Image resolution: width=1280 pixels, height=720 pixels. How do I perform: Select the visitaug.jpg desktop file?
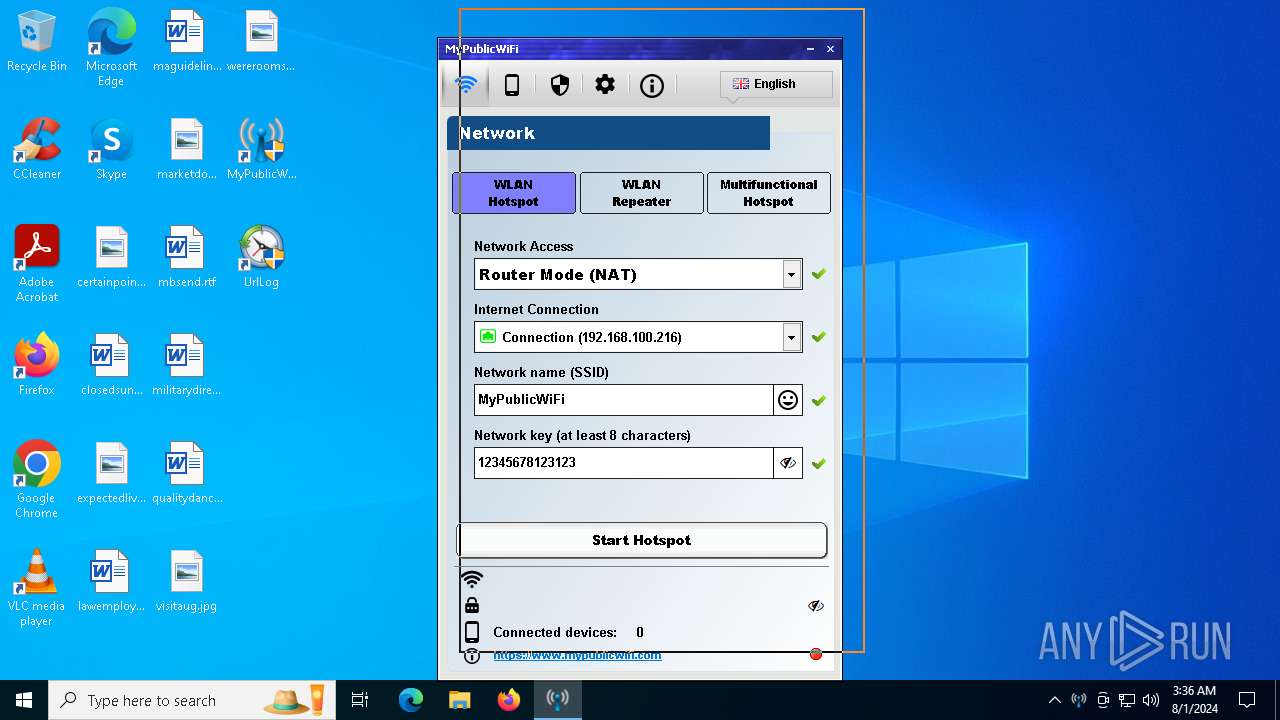coord(187,582)
